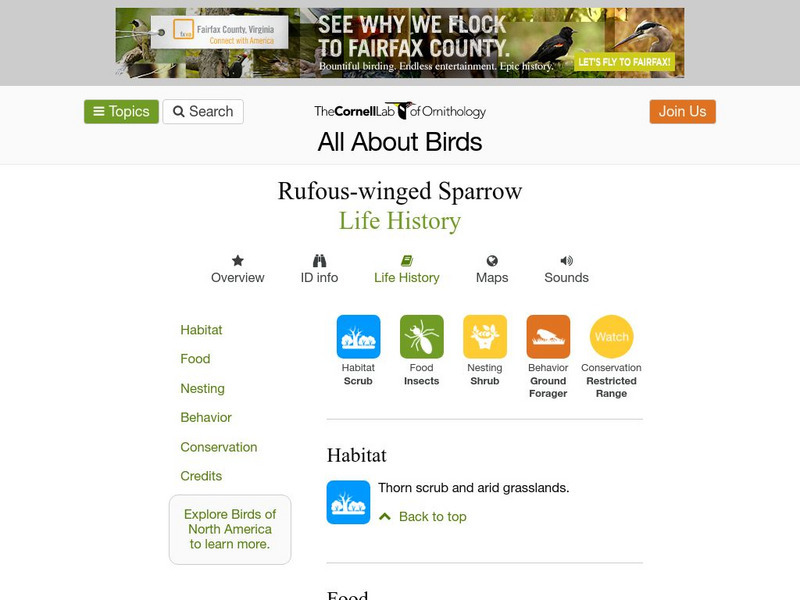Select the yellow Nesting Shrub icon
Screen dimensions: 800x600
coord(485,337)
